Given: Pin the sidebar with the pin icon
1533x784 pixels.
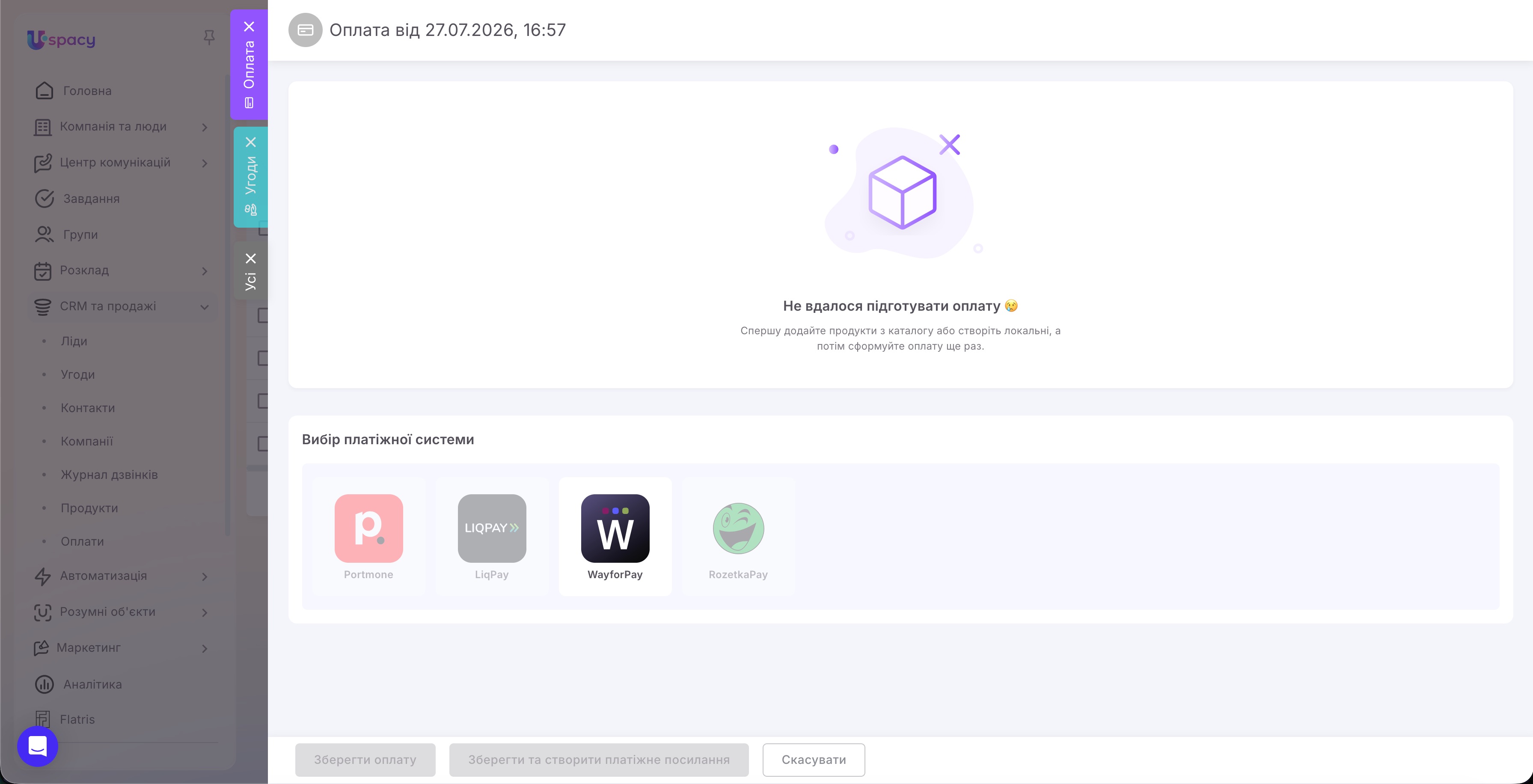Looking at the screenshot, I should point(209,38).
